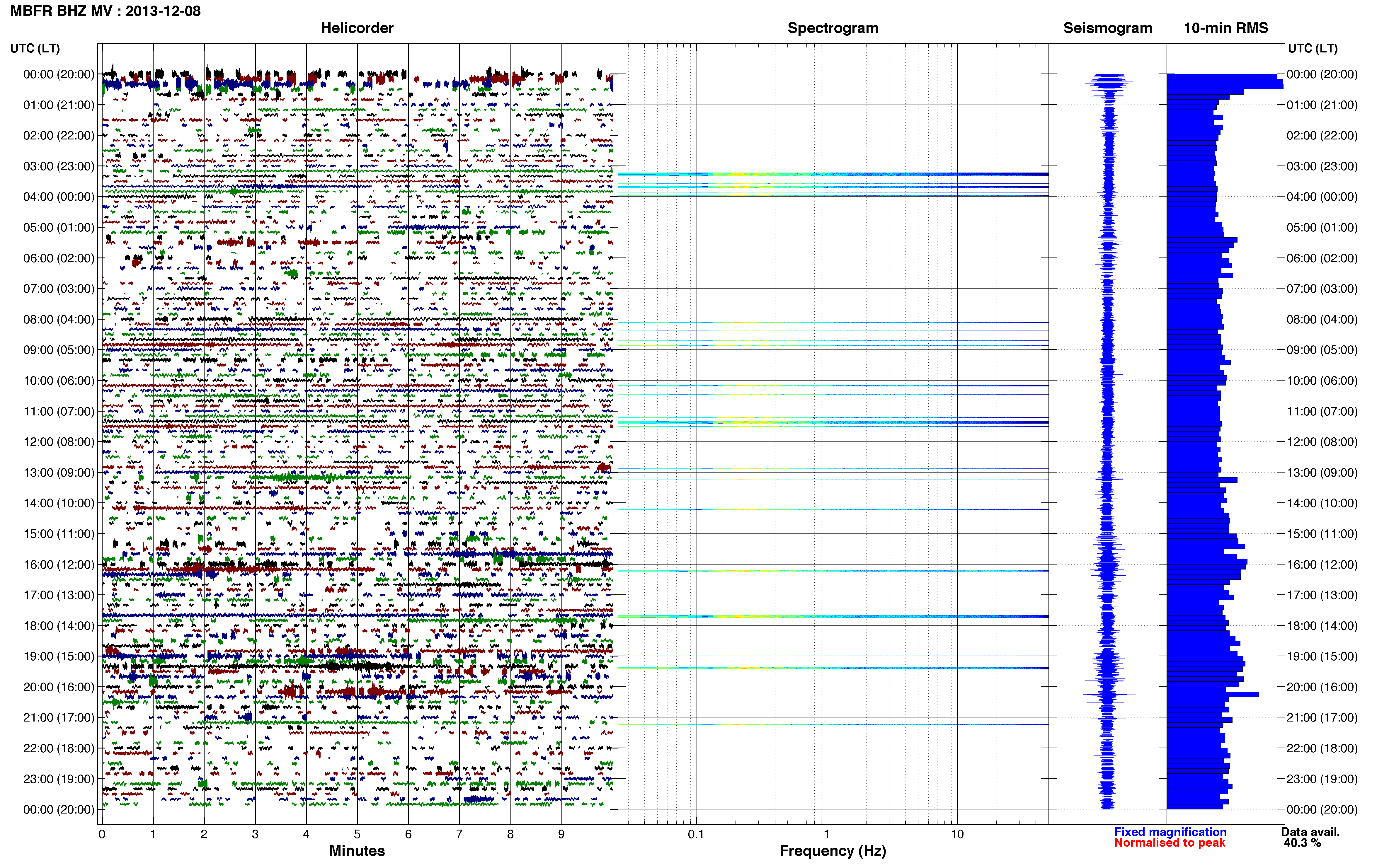The image size is (1389, 868).
Task: Select the '40.3 %' data availability value
Action: [1302, 843]
